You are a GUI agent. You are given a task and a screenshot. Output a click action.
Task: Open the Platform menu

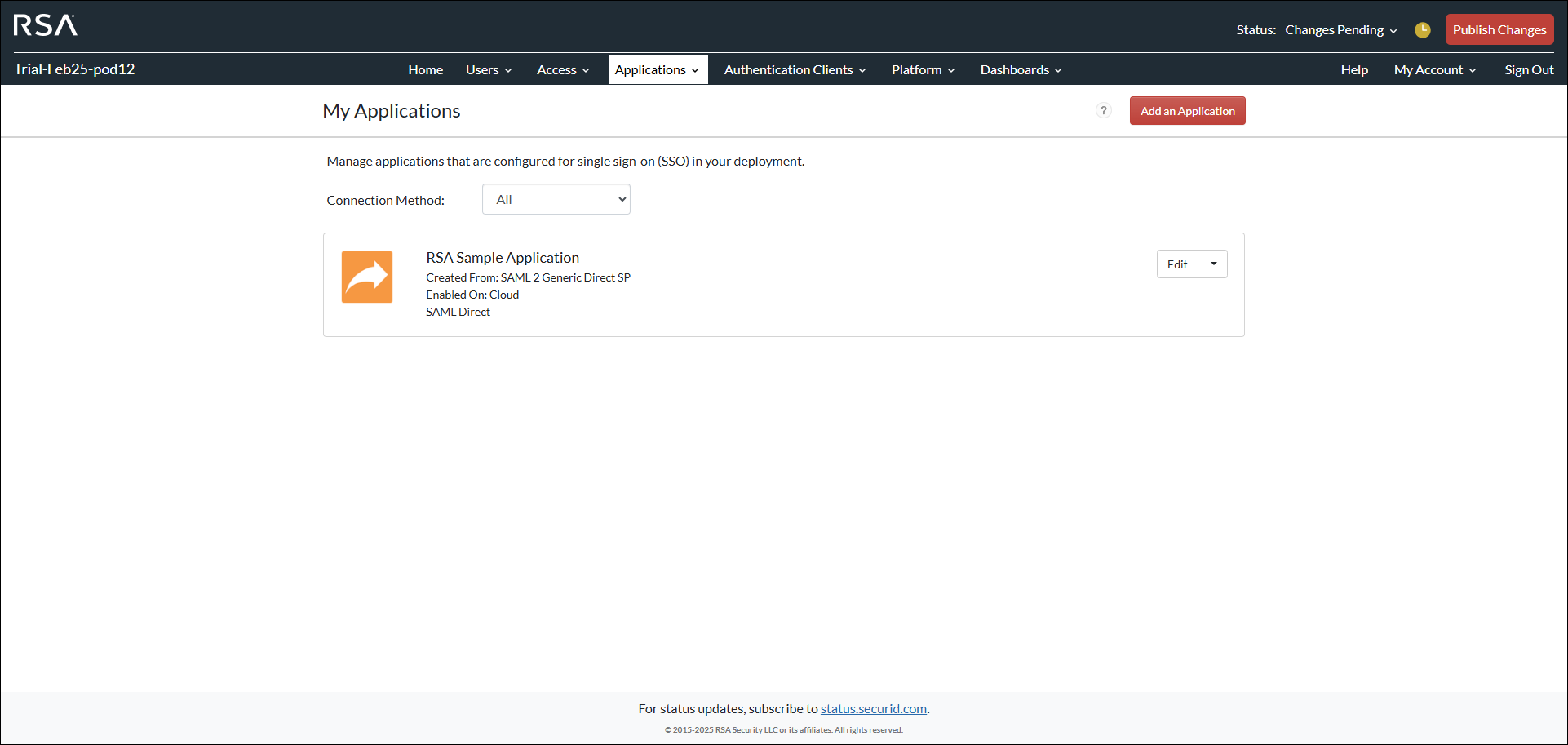click(922, 70)
